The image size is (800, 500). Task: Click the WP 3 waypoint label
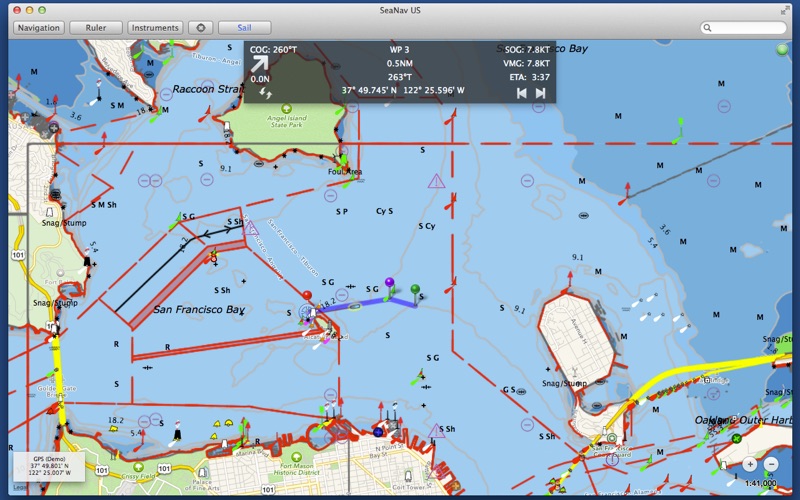click(x=400, y=49)
